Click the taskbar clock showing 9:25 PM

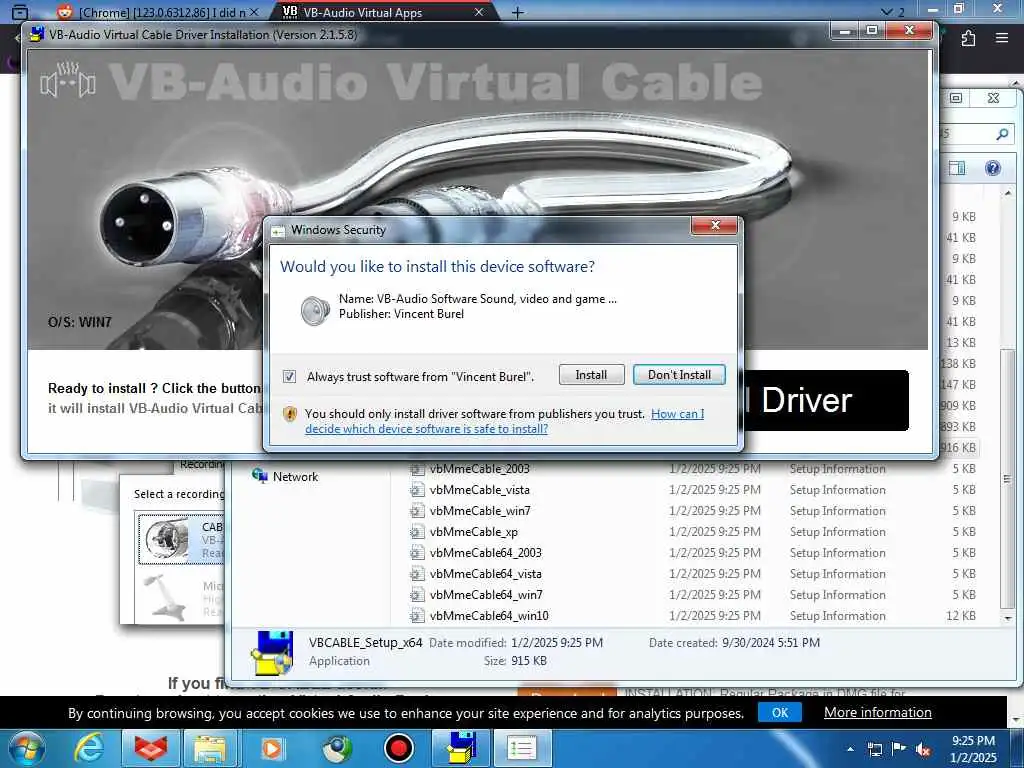[973, 749]
